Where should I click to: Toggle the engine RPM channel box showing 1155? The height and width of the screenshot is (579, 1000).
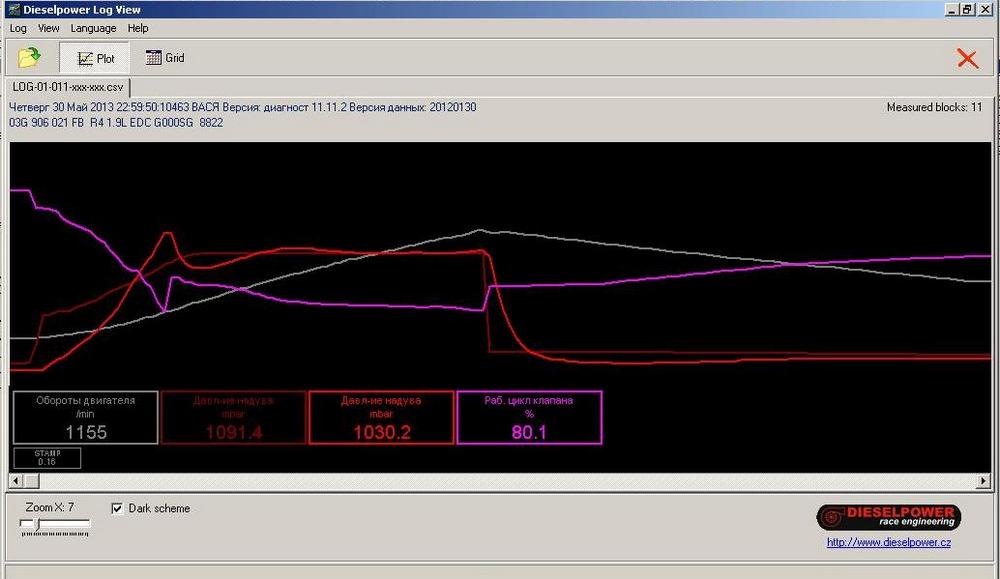[85, 417]
